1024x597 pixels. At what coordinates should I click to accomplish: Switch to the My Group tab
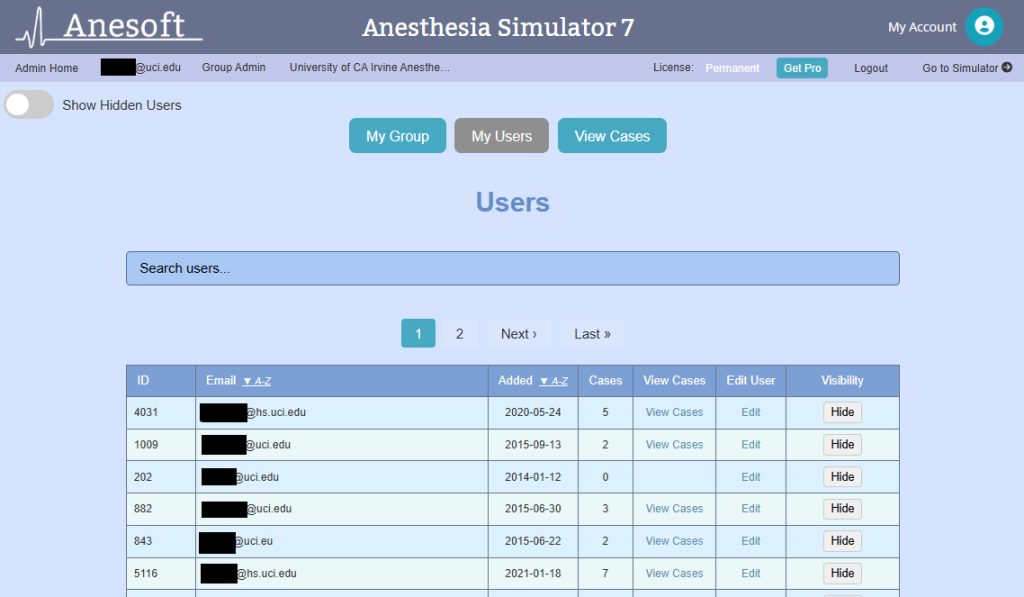[x=397, y=135]
